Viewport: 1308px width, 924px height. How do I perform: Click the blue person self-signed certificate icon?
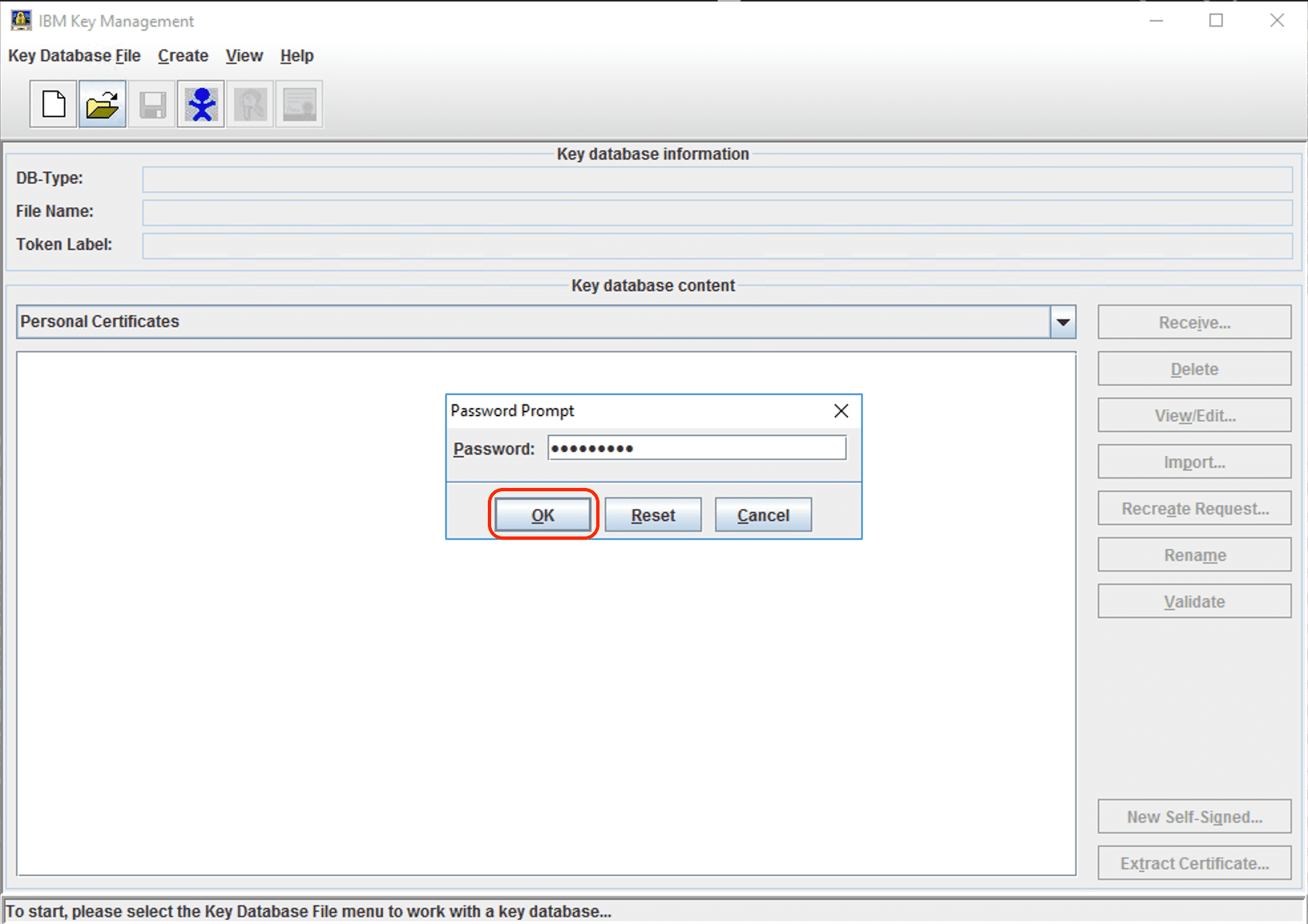tap(201, 104)
